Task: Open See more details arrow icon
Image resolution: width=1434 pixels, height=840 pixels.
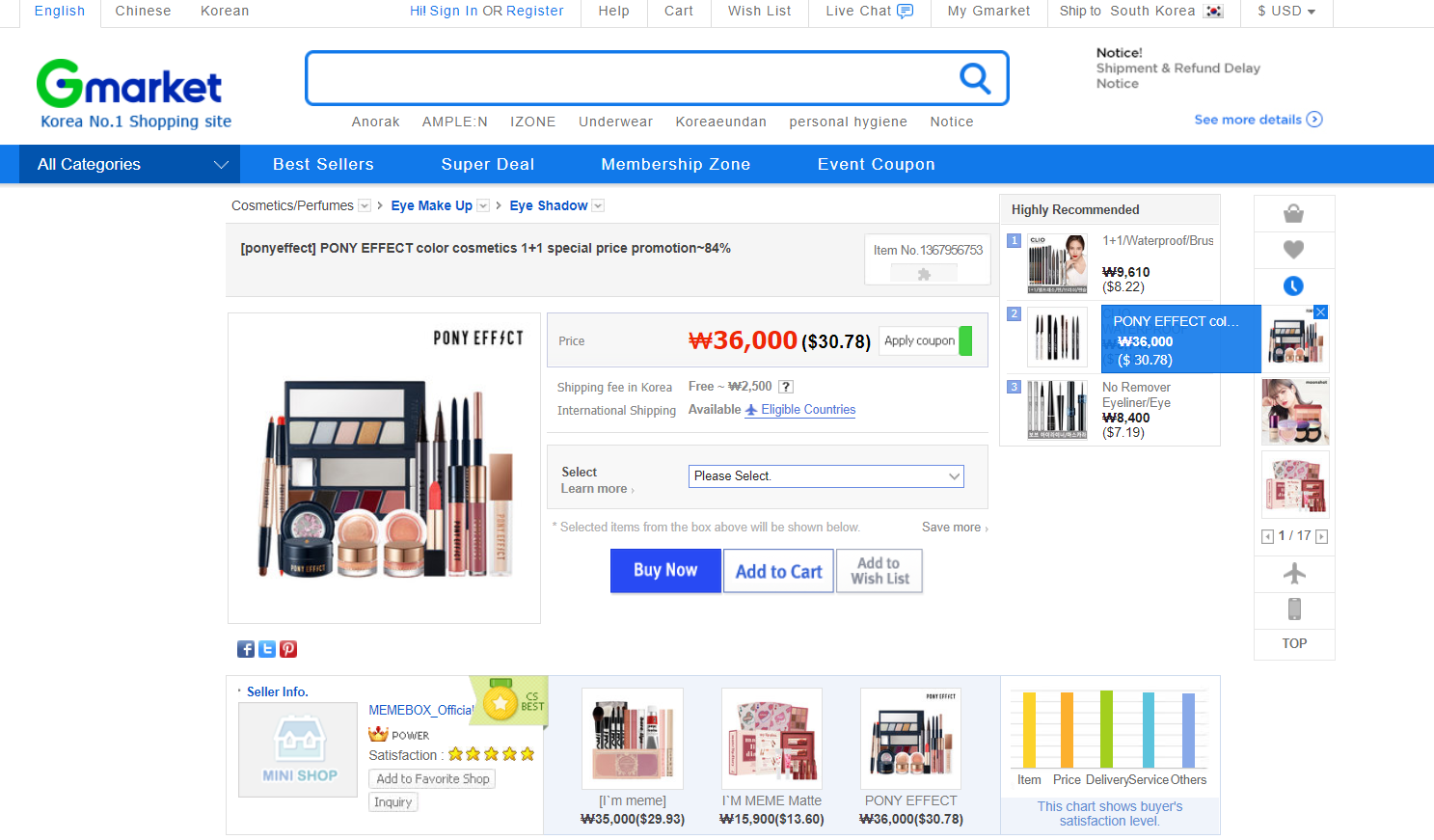Action: pos(1314,120)
